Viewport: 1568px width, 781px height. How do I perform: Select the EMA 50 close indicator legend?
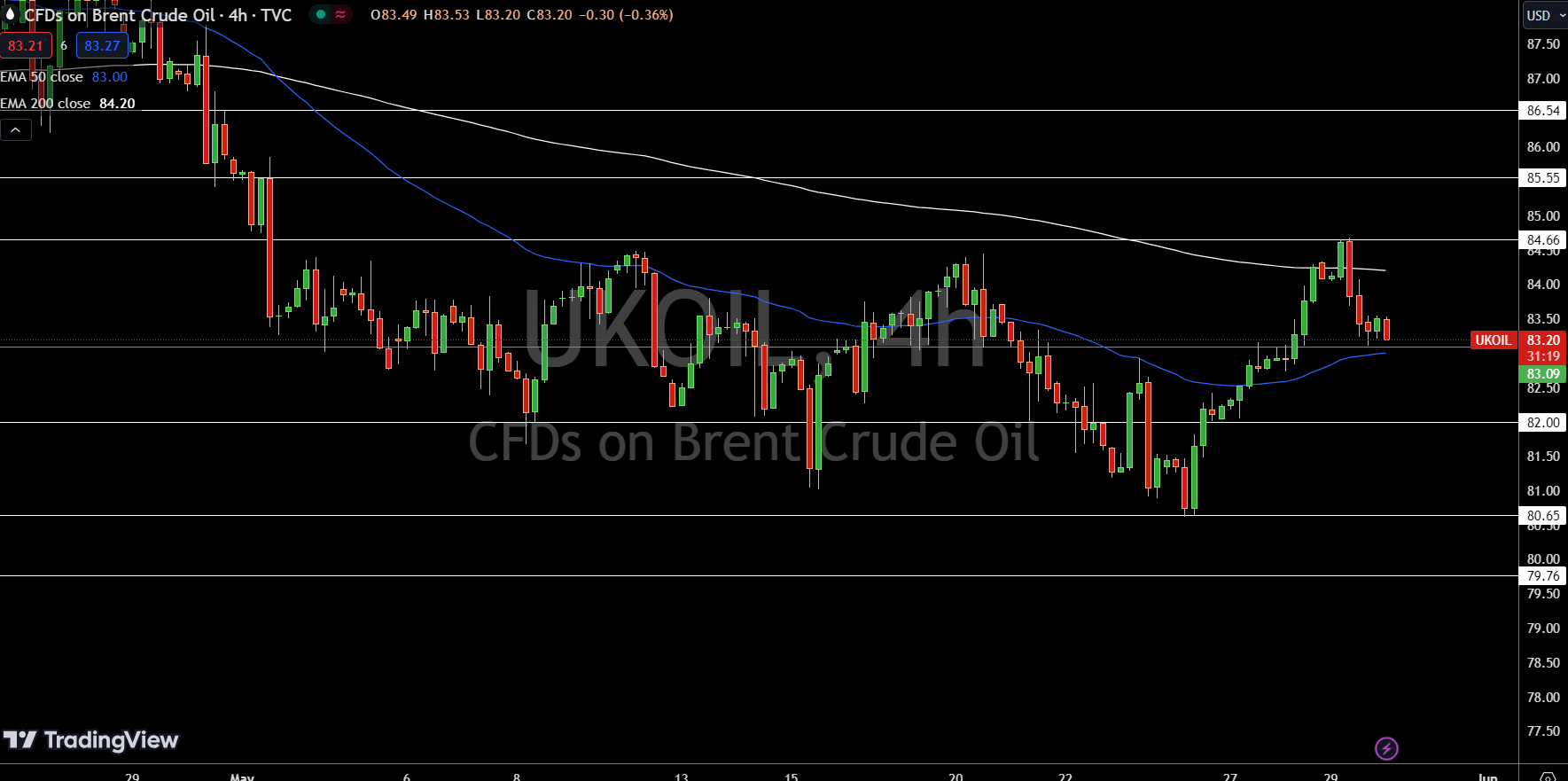pos(64,77)
